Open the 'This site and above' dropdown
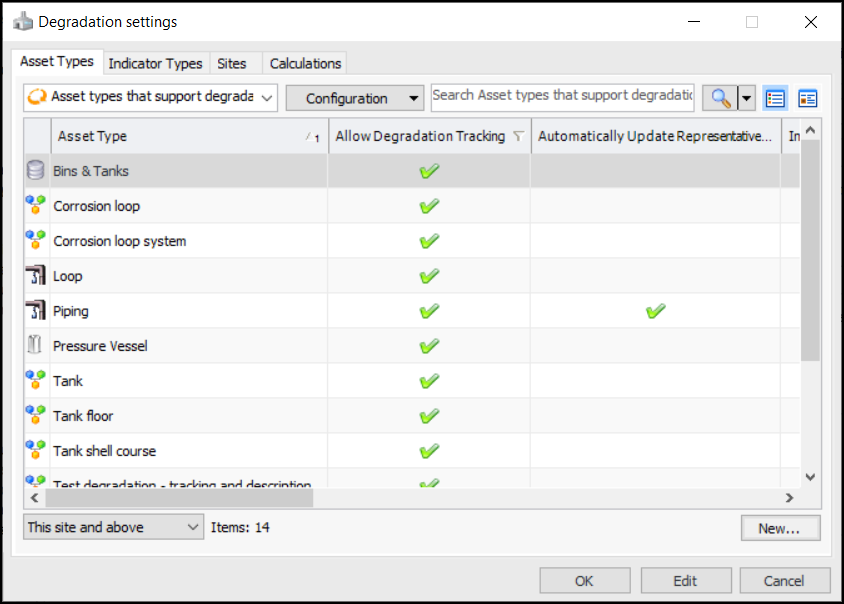This screenshot has height=604, width=844. click(113, 527)
